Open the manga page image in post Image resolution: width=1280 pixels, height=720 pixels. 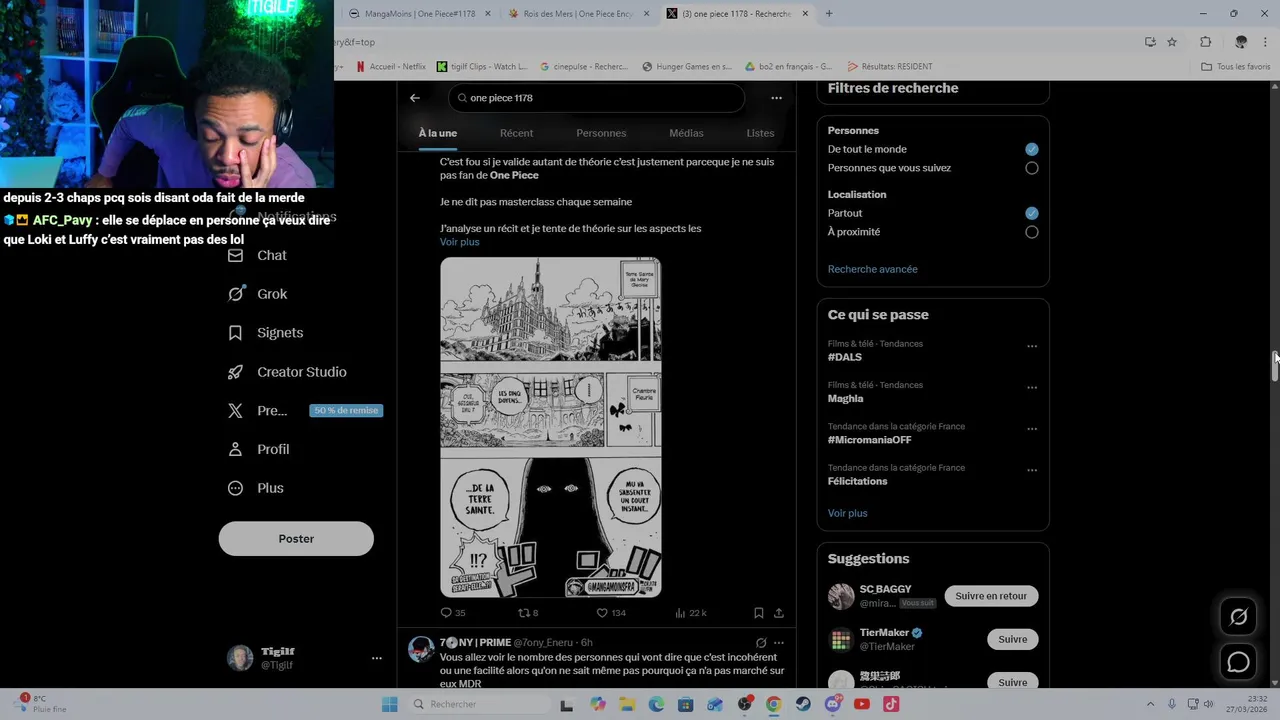pyautogui.click(x=551, y=427)
